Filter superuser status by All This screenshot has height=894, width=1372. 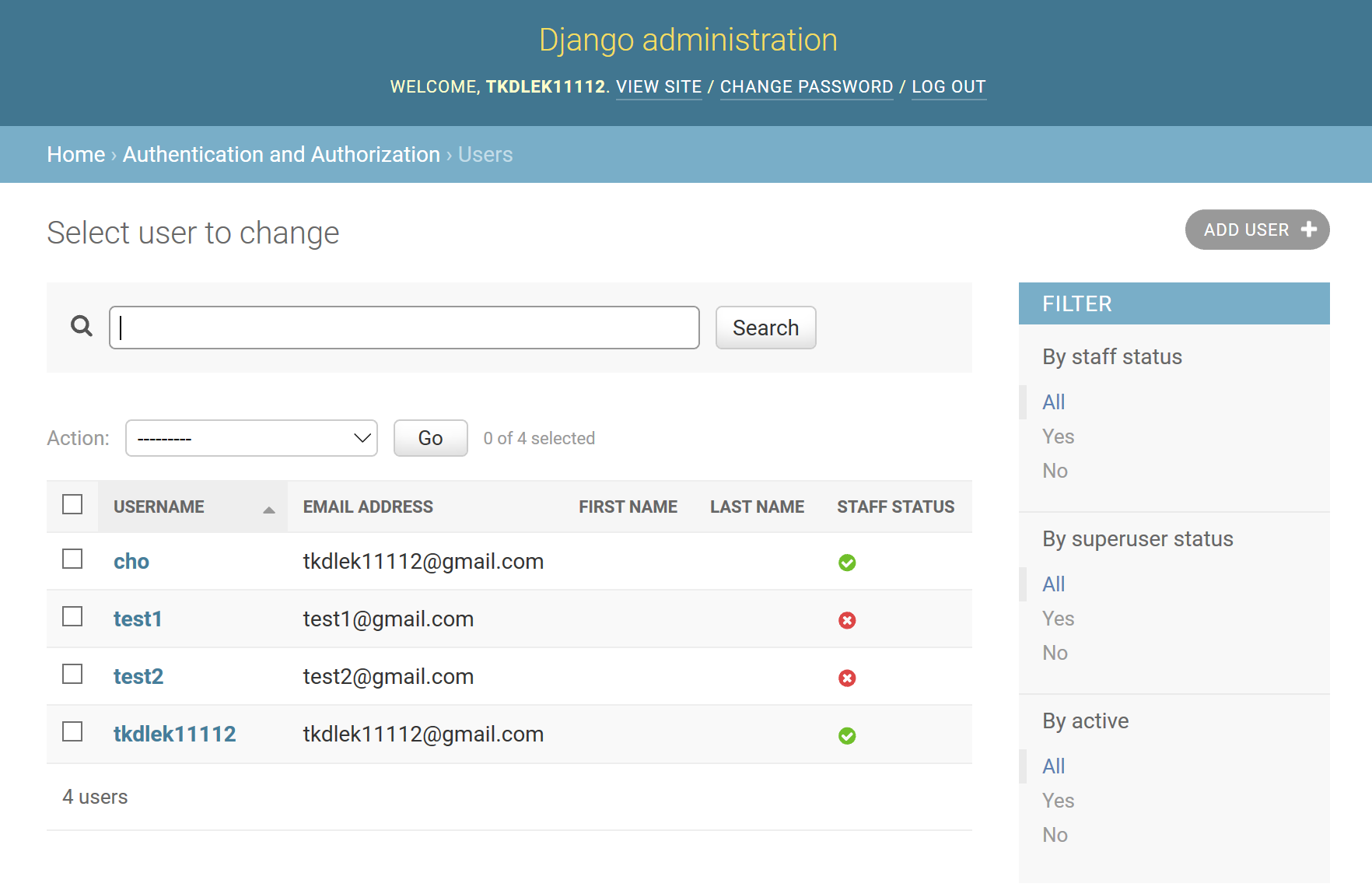point(1054,584)
